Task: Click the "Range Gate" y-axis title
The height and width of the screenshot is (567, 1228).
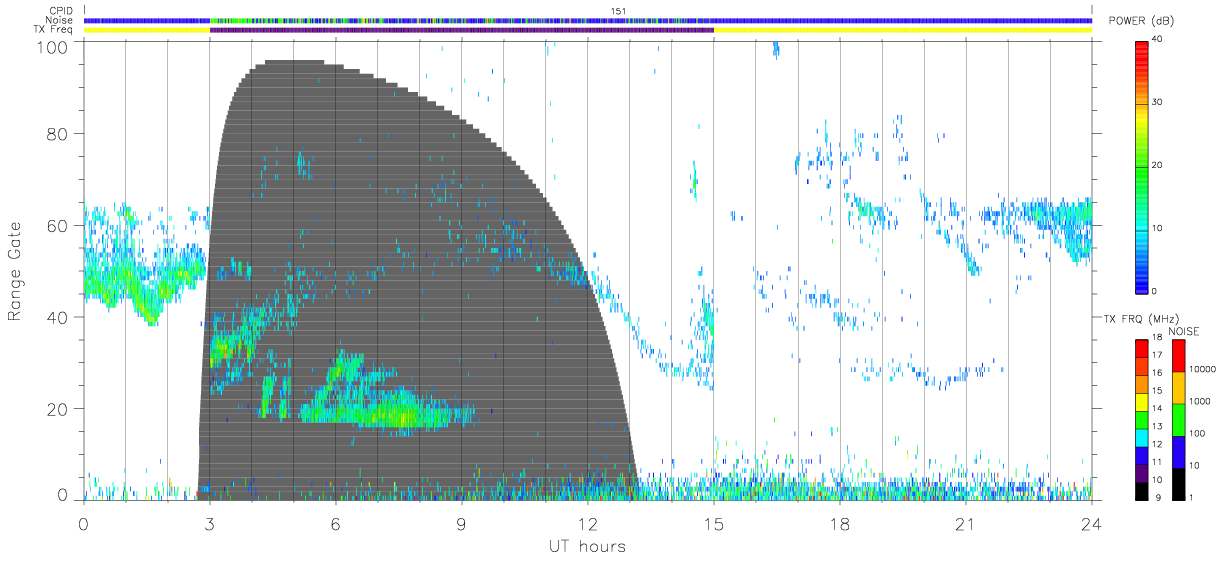Action: (16, 270)
